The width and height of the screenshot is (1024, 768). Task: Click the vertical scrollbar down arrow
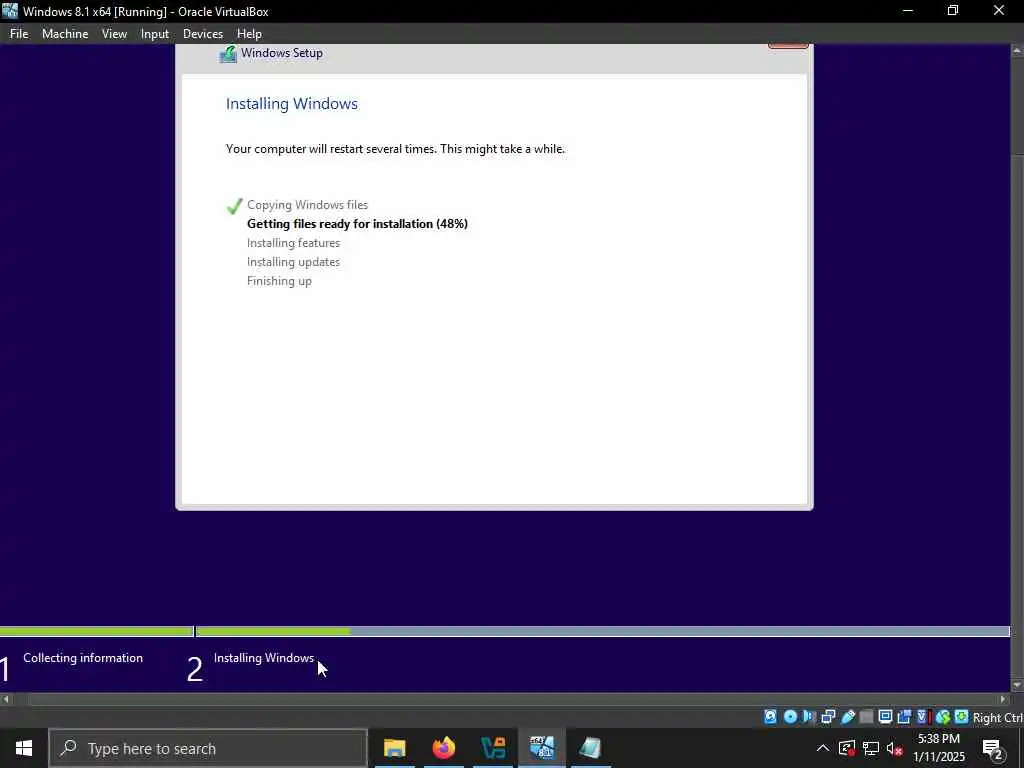pos(1017,685)
